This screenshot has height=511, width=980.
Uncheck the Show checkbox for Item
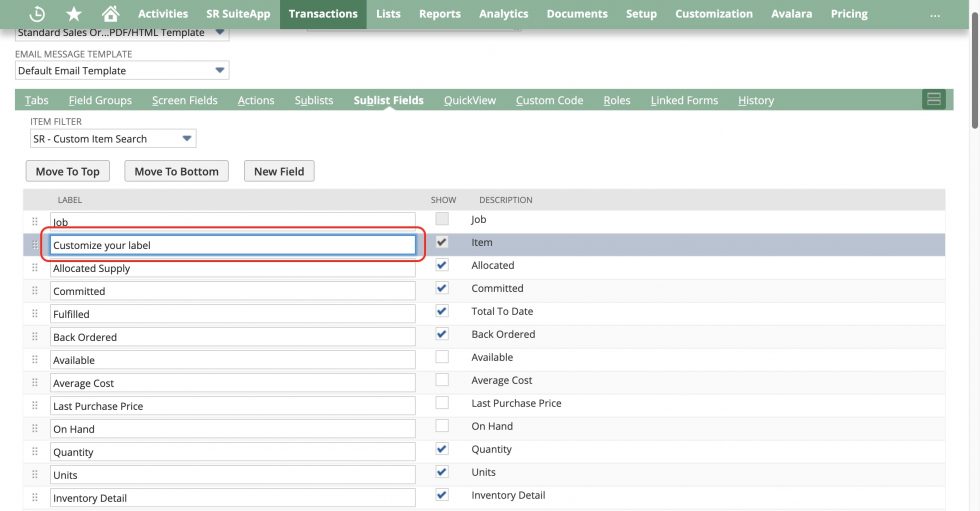point(442,242)
